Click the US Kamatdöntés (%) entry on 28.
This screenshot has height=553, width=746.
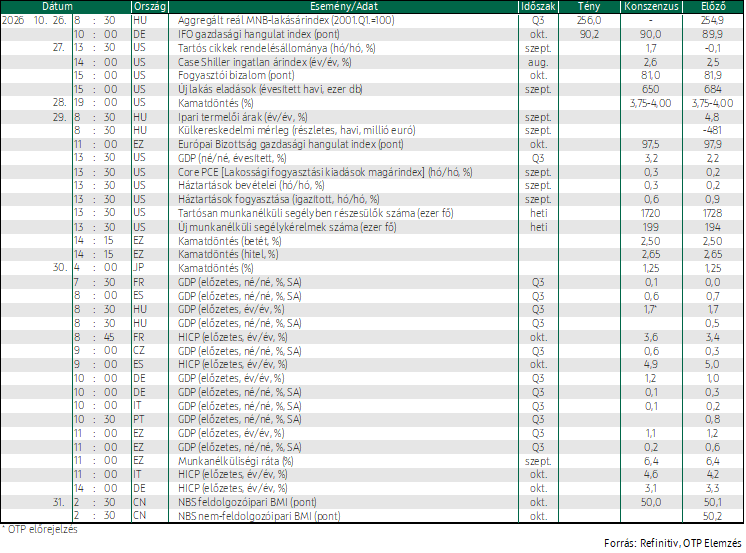216,103
